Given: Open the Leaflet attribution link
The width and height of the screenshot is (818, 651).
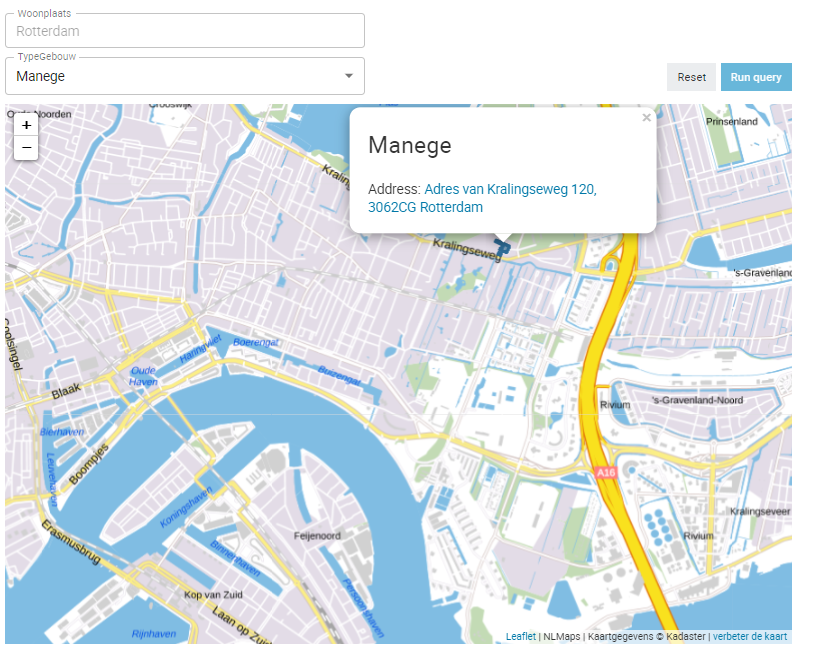Looking at the screenshot, I should [521, 636].
